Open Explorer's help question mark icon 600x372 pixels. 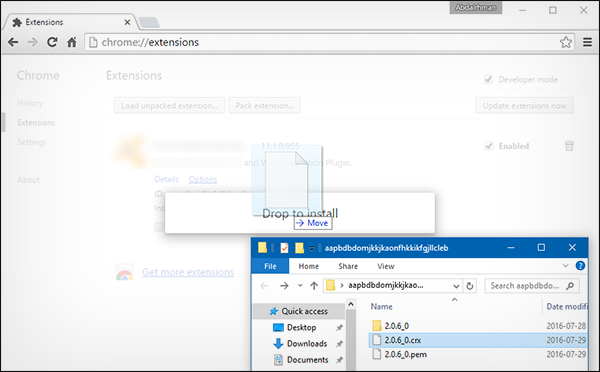click(x=580, y=266)
